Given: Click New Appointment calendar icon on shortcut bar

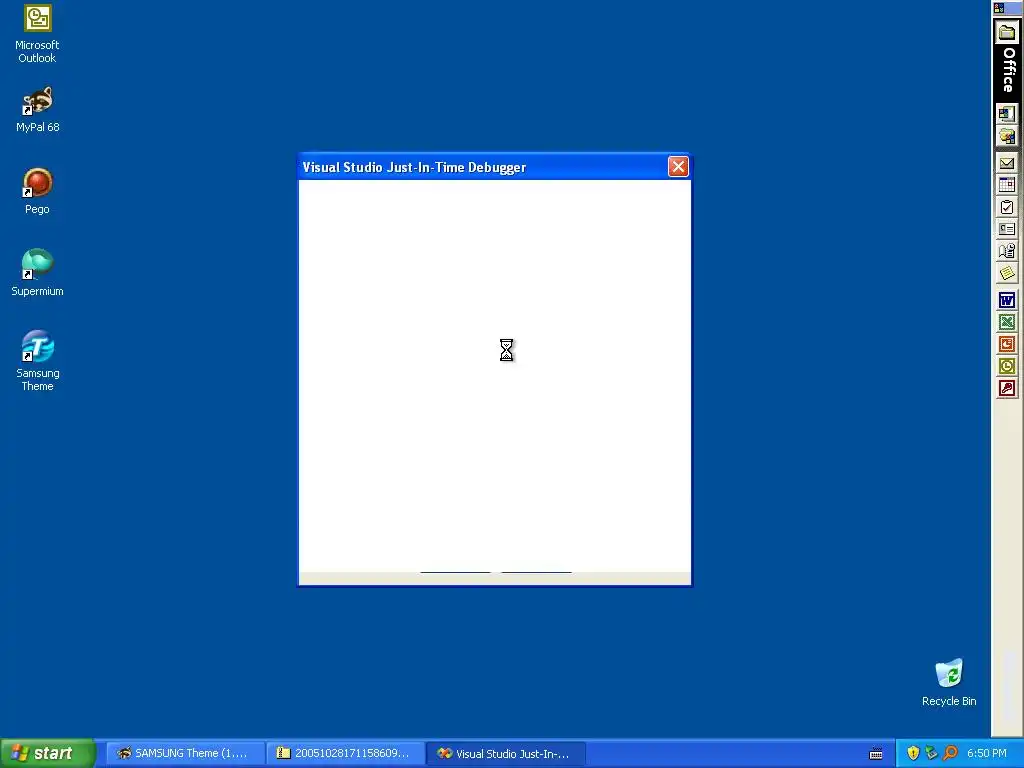Looking at the screenshot, I should (1007, 185).
